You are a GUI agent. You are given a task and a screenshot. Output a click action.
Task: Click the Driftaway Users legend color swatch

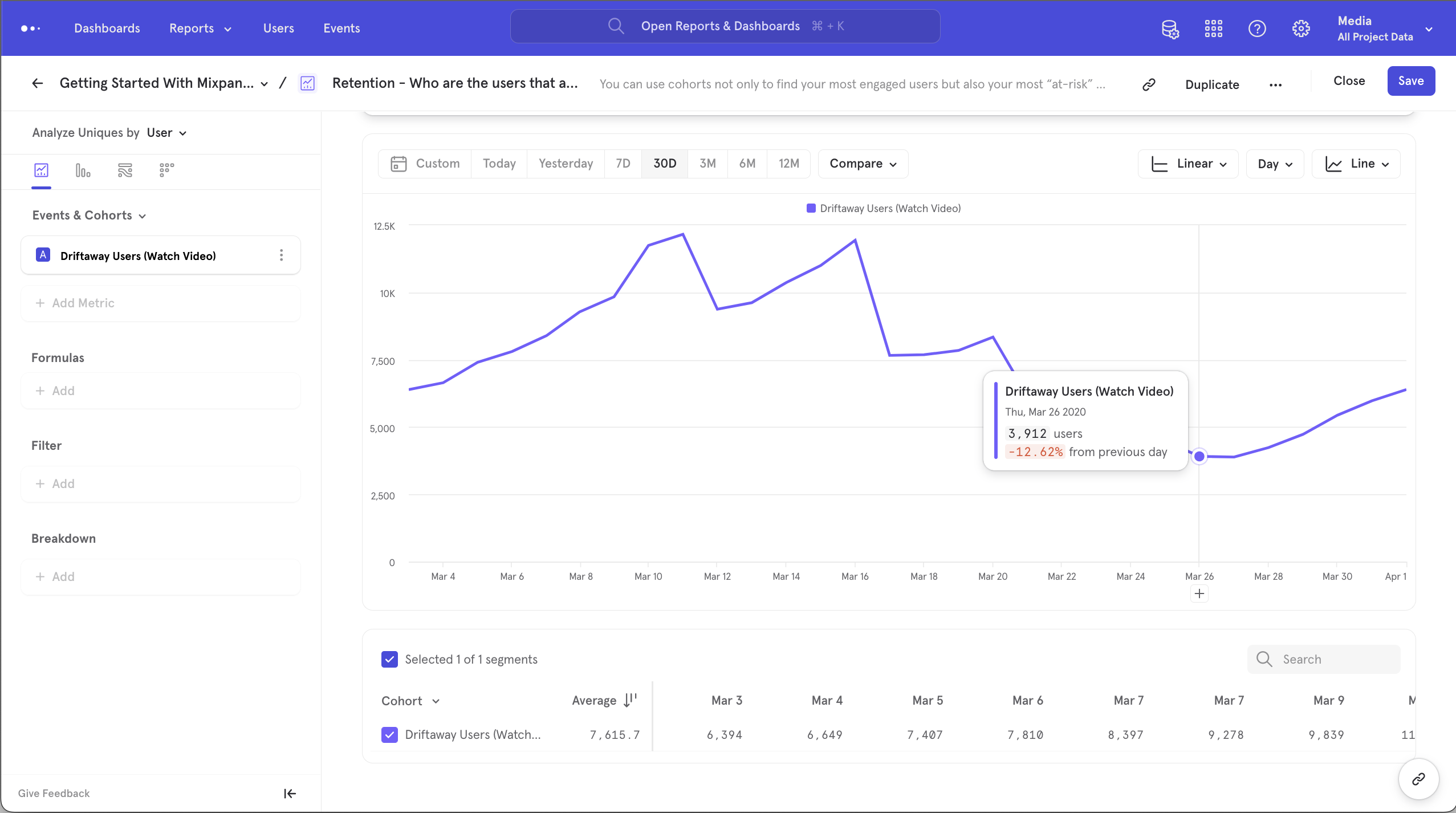click(x=811, y=208)
